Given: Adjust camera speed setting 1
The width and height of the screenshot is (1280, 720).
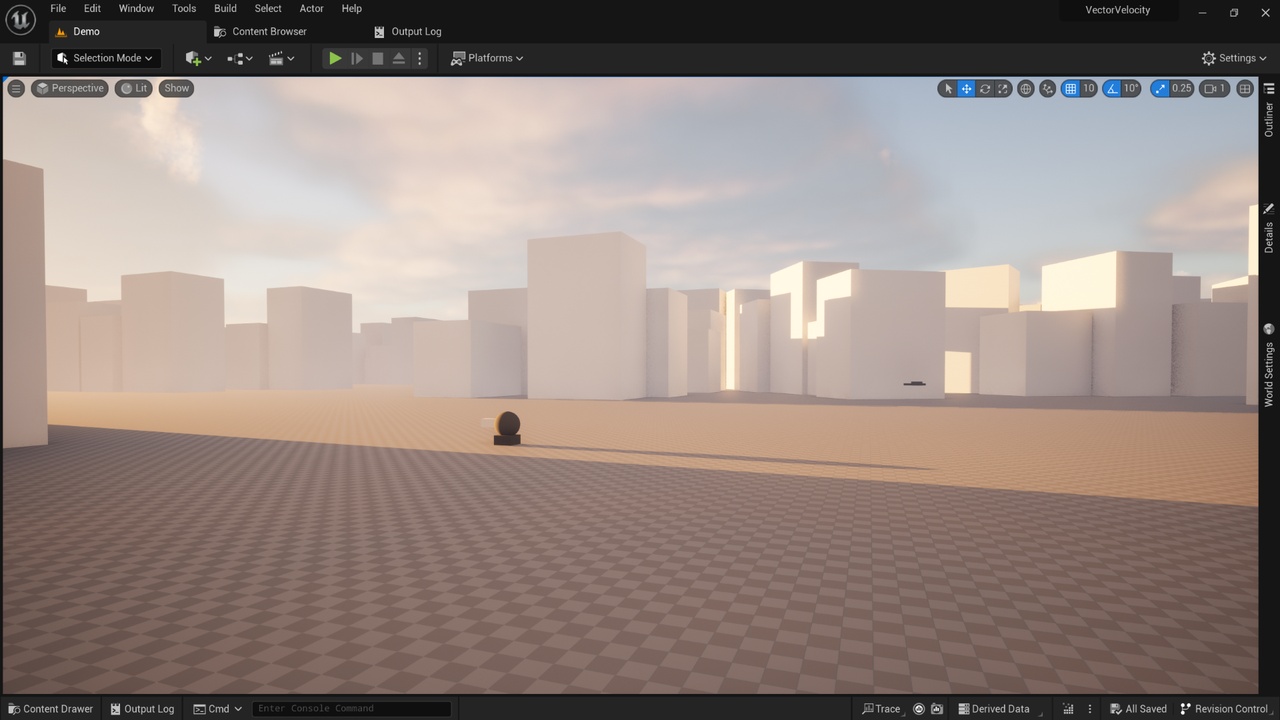Looking at the screenshot, I should coord(1214,88).
